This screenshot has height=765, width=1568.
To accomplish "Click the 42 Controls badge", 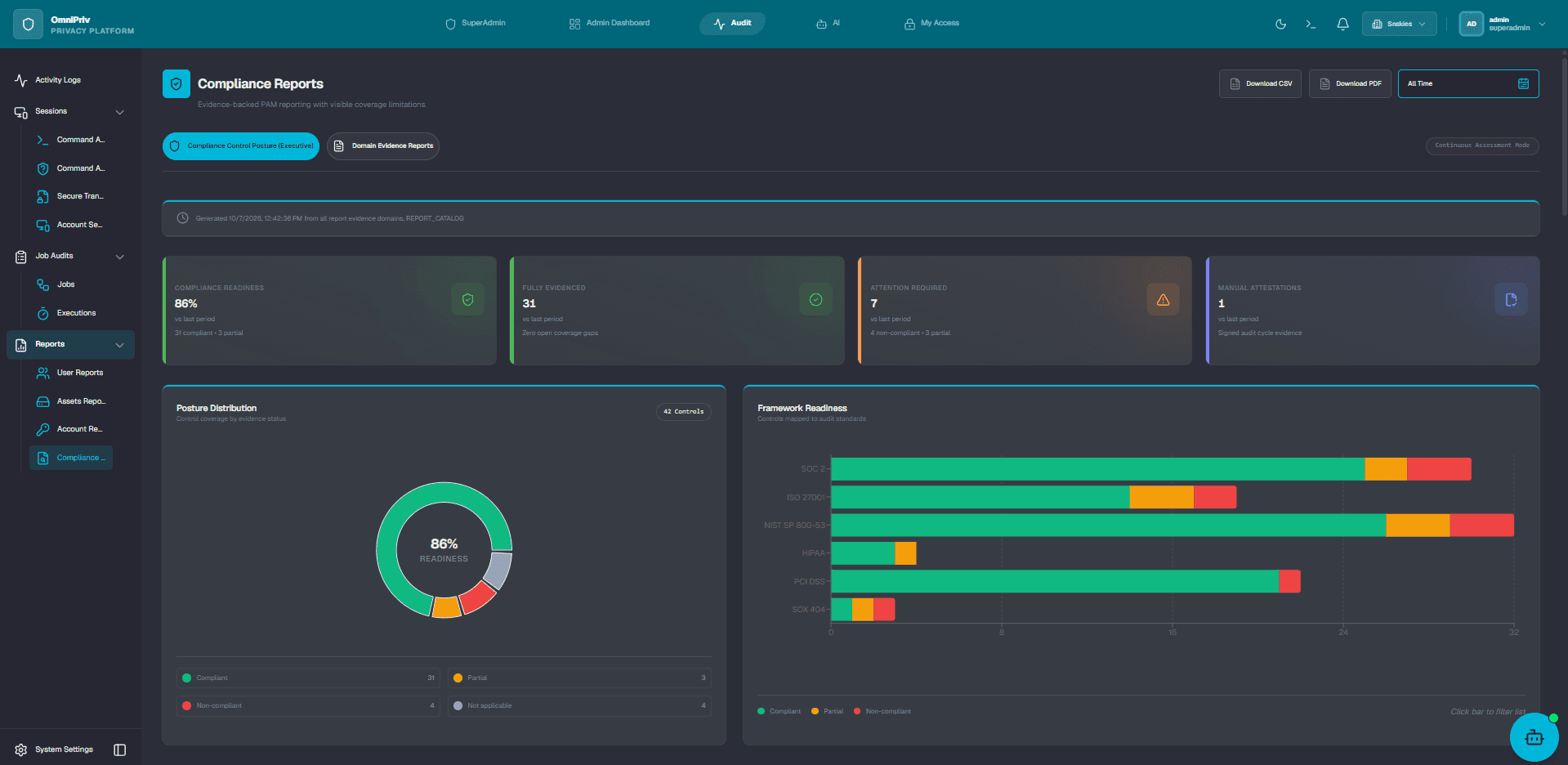I will point(684,412).
